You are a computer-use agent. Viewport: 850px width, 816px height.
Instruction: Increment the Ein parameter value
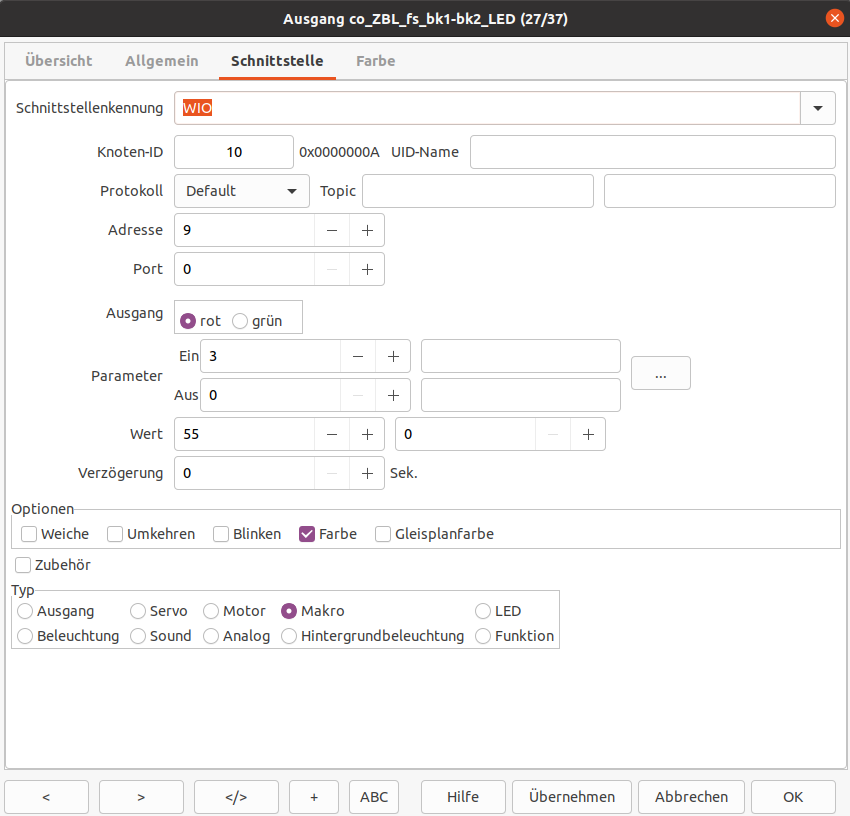(x=393, y=356)
